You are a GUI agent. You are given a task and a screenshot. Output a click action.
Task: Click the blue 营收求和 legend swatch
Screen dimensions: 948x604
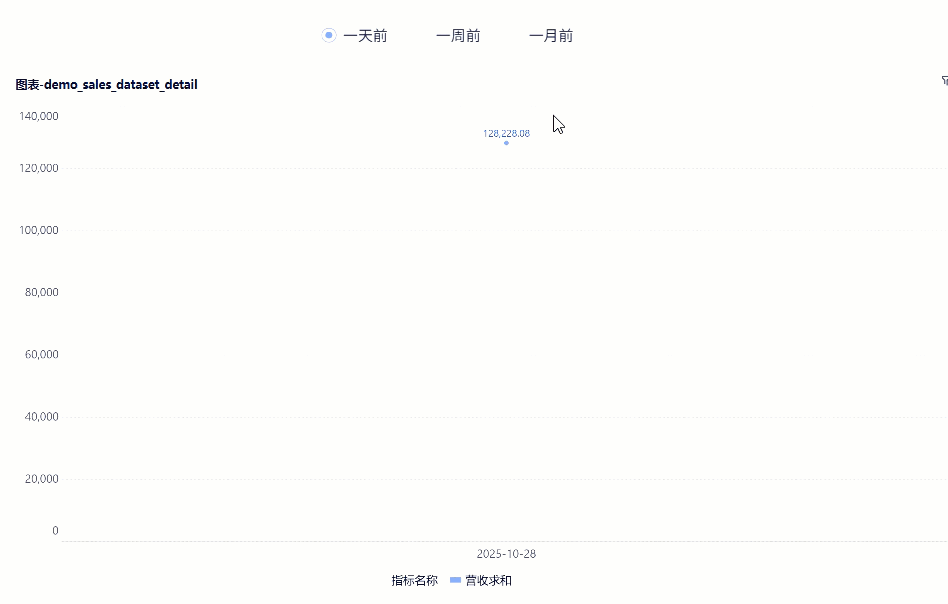[455, 580]
